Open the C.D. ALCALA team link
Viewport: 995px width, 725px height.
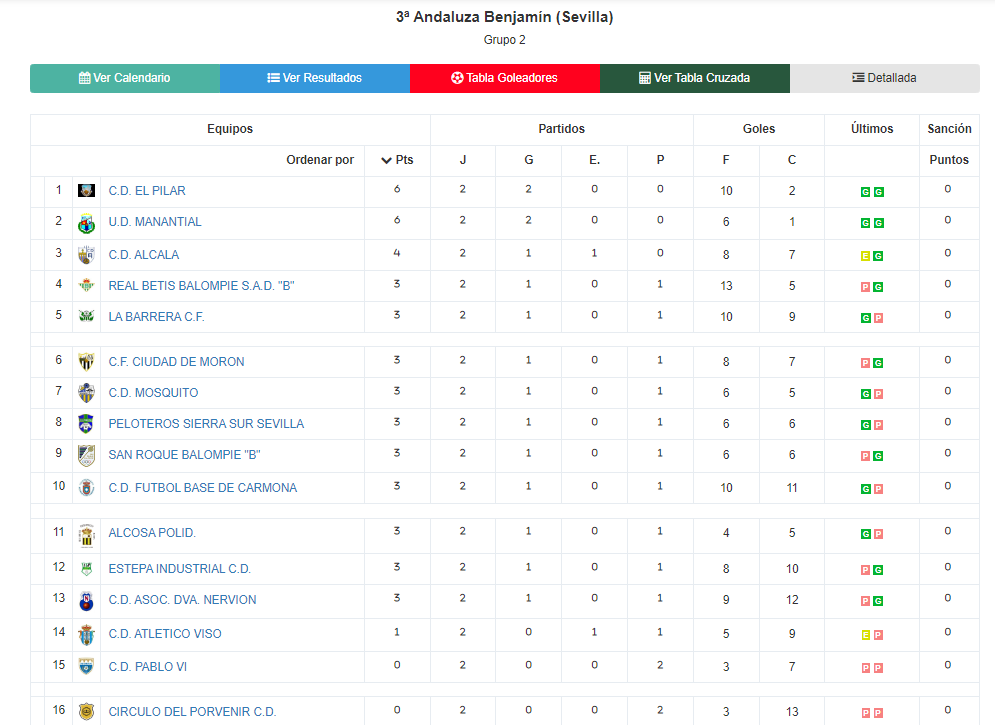(x=144, y=255)
